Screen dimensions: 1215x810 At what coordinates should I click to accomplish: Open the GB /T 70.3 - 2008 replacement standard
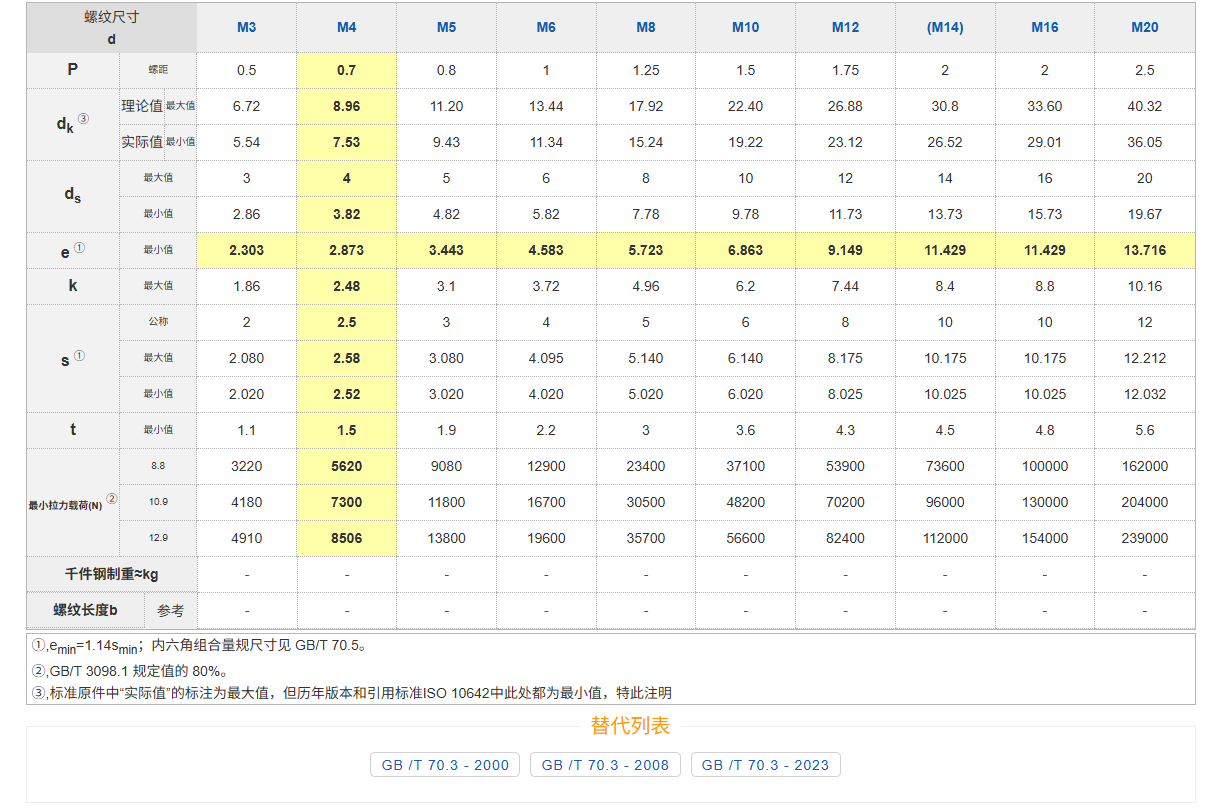pyautogui.click(x=605, y=765)
